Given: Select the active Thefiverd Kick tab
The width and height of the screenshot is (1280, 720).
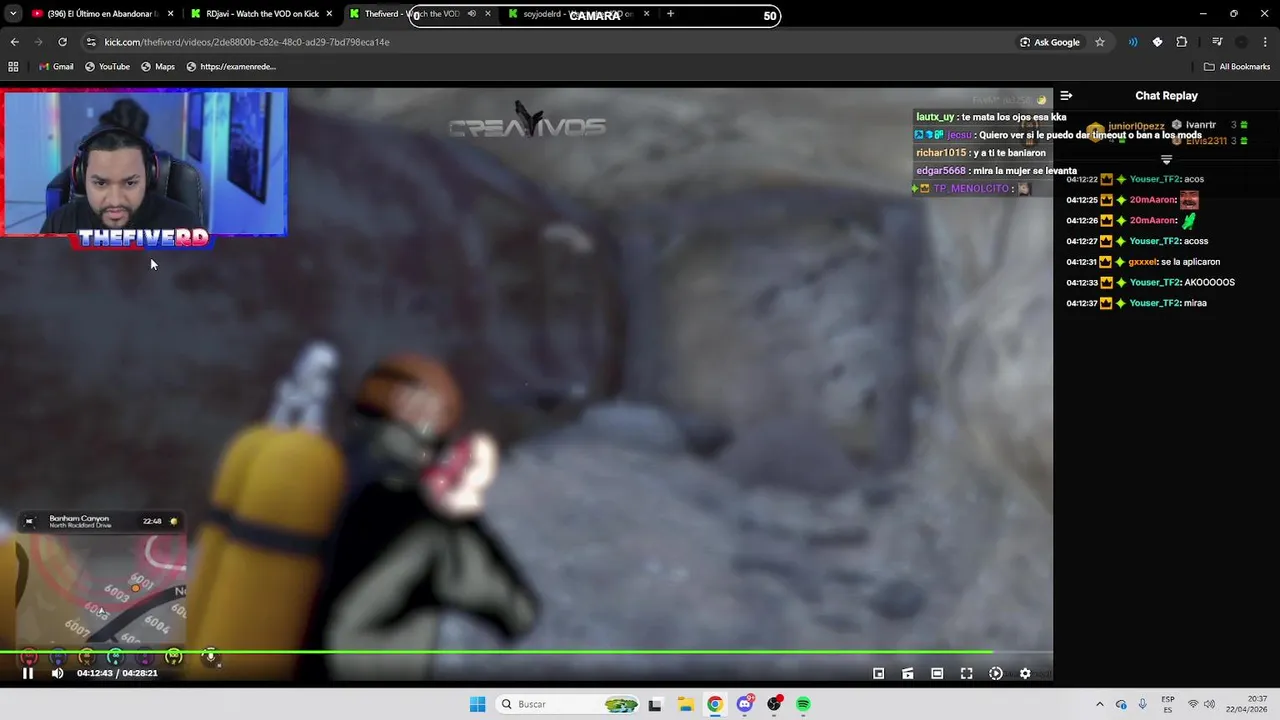Looking at the screenshot, I should click(420, 14).
